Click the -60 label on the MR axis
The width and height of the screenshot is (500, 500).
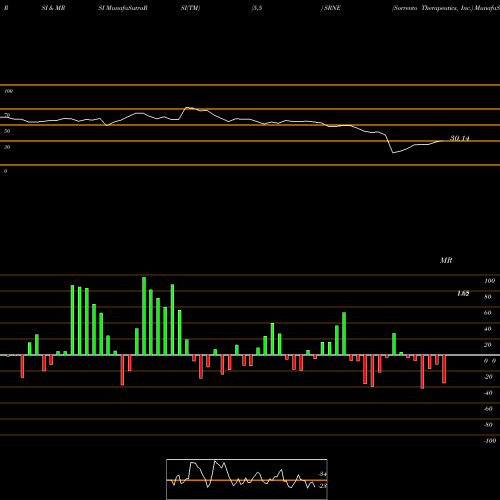click(x=488, y=409)
